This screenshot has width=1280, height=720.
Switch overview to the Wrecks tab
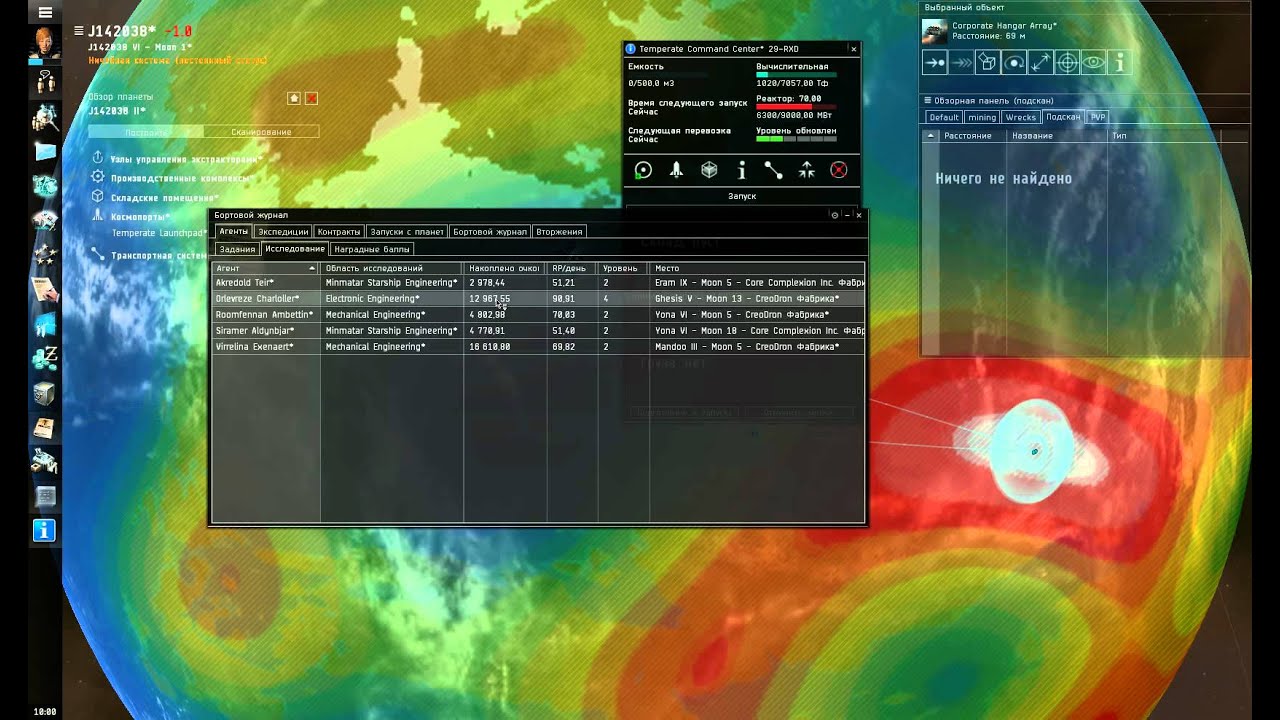(x=1021, y=117)
